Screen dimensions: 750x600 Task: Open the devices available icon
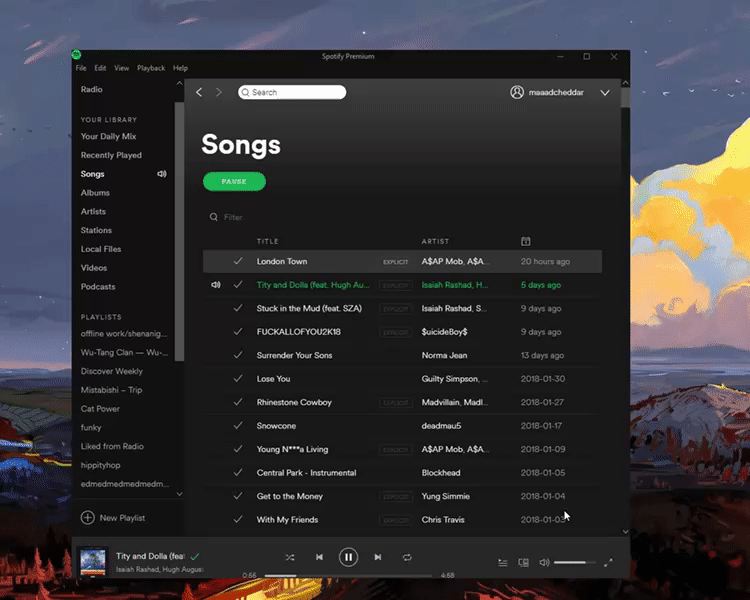523,563
